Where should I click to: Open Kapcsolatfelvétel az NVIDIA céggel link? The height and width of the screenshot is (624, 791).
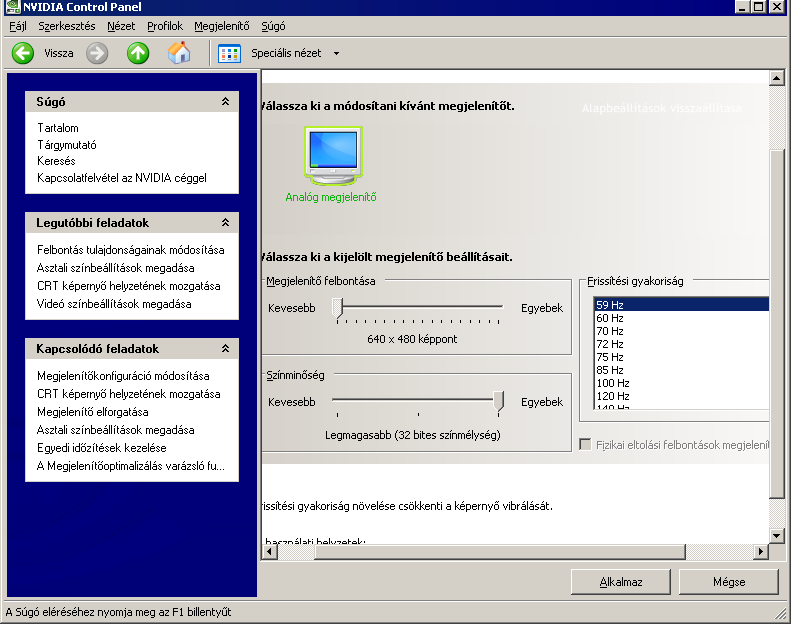click(x=122, y=178)
